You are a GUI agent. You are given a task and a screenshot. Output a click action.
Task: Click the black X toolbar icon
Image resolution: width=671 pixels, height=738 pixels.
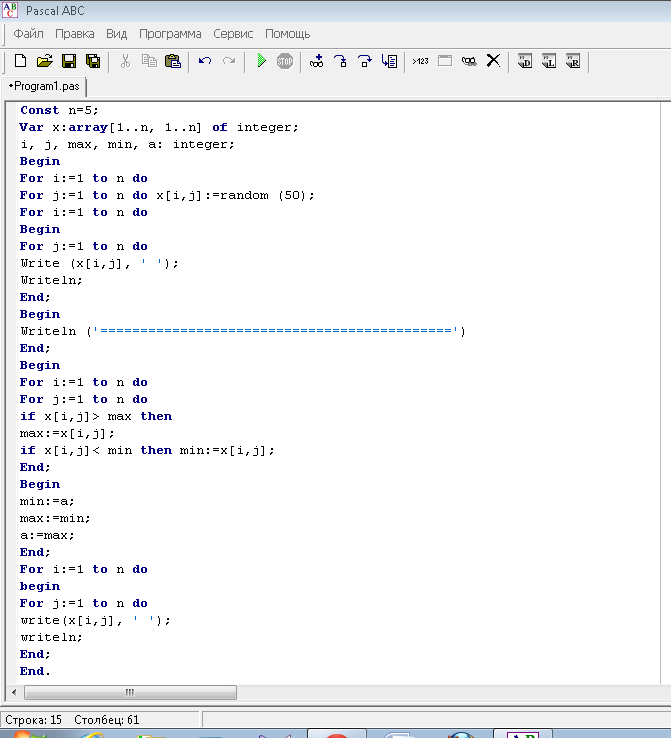pyautogui.click(x=493, y=61)
